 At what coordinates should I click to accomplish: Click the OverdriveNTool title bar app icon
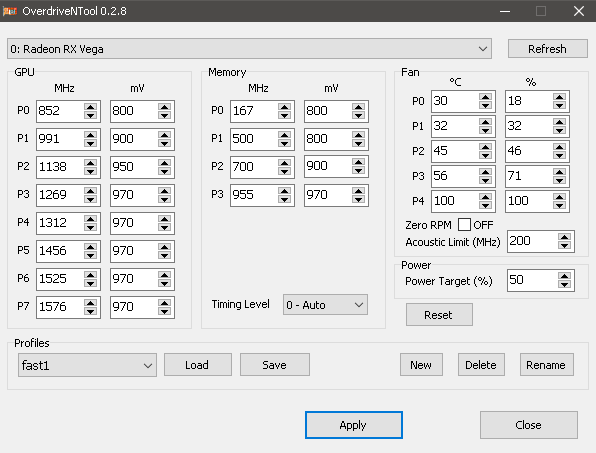[x=10, y=11]
